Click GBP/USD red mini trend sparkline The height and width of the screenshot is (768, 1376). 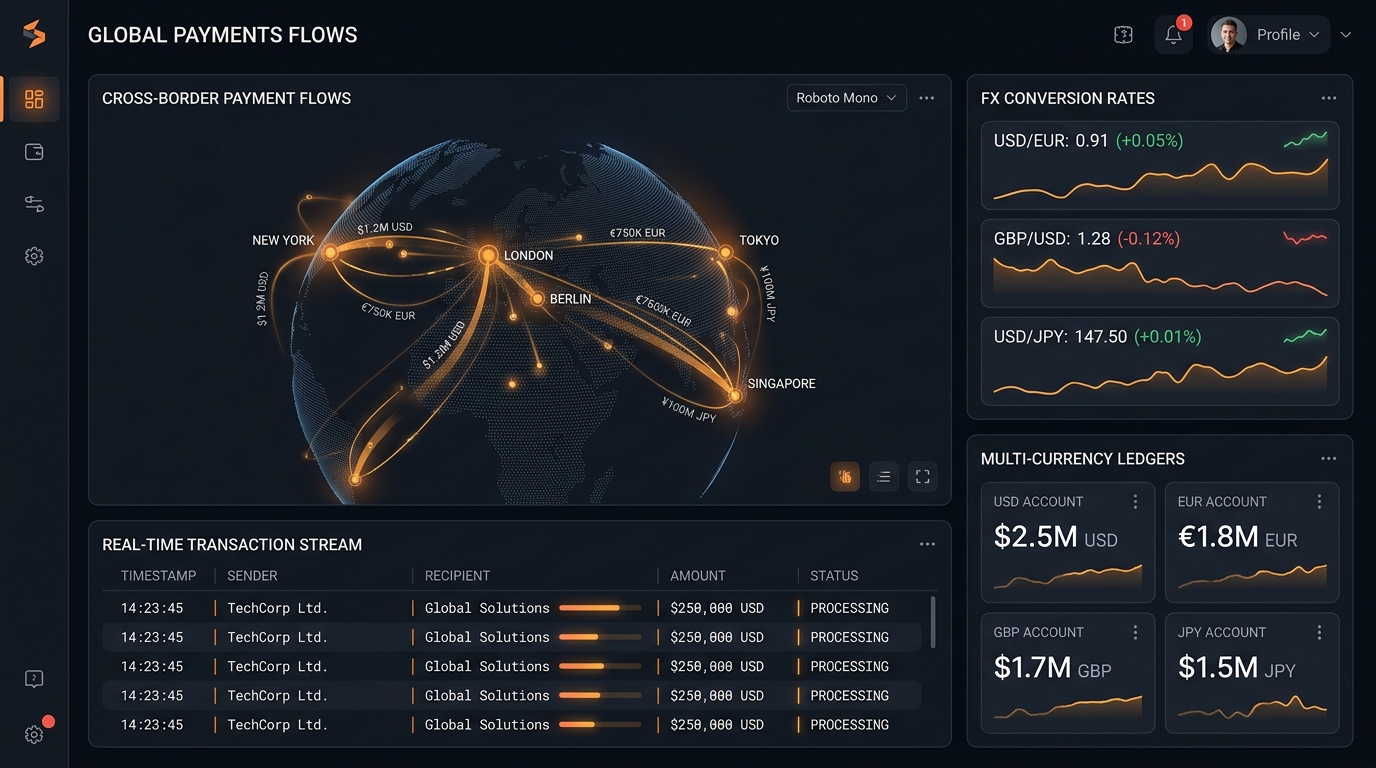coord(1305,238)
